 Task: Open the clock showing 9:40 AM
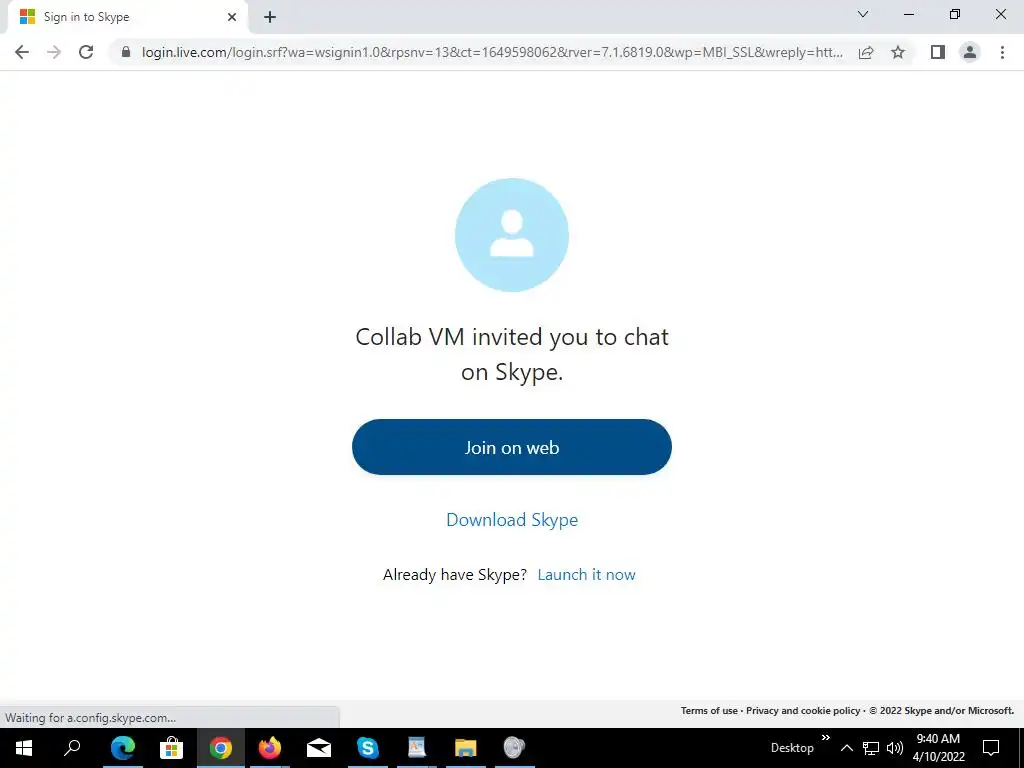click(938, 748)
